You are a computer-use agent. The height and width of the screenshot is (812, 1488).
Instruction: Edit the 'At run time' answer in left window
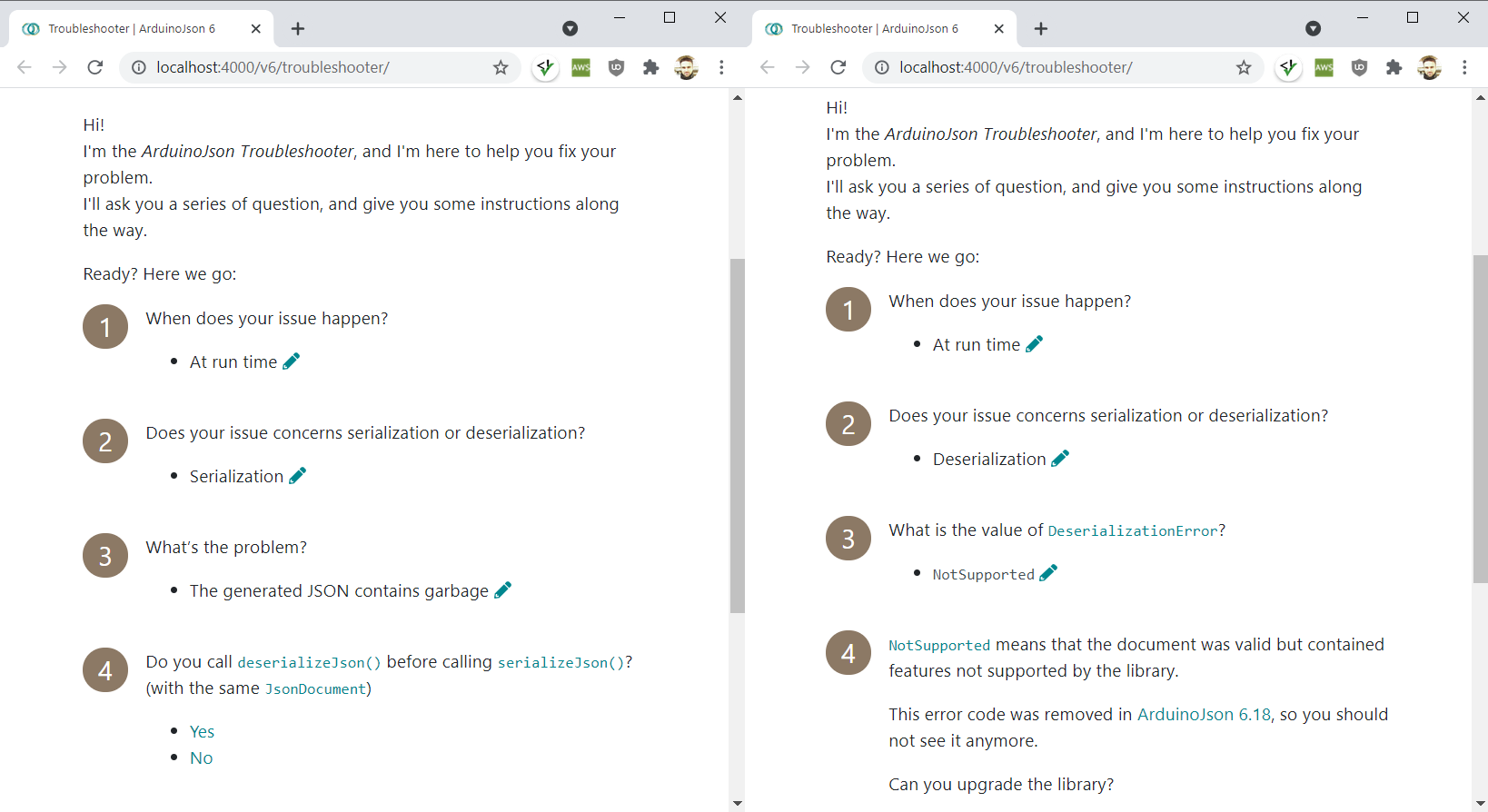pyautogui.click(x=291, y=361)
